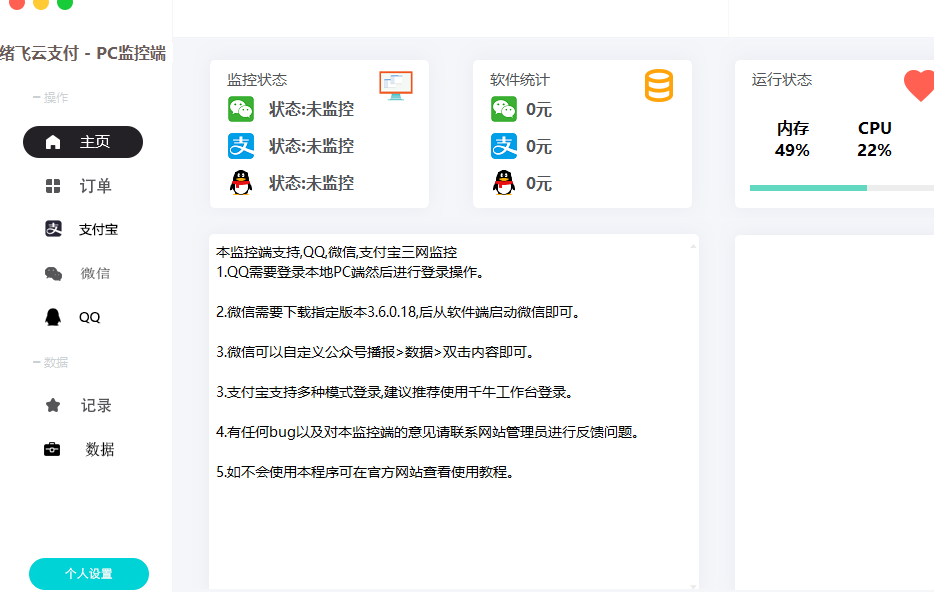The width and height of the screenshot is (934, 592).
Task: Click the red heart icon in 运行状态 card
Action: 919,86
